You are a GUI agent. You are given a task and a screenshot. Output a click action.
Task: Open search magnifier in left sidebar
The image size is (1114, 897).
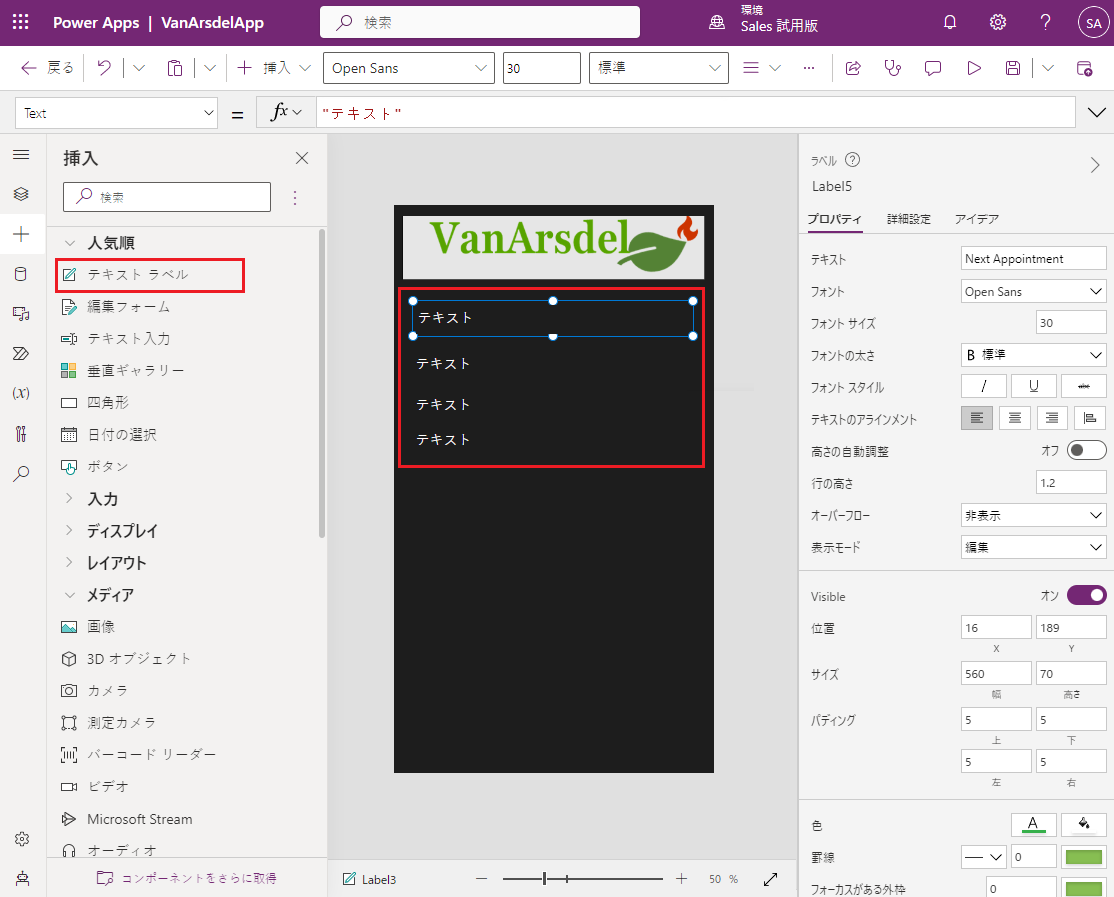click(21, 473)
